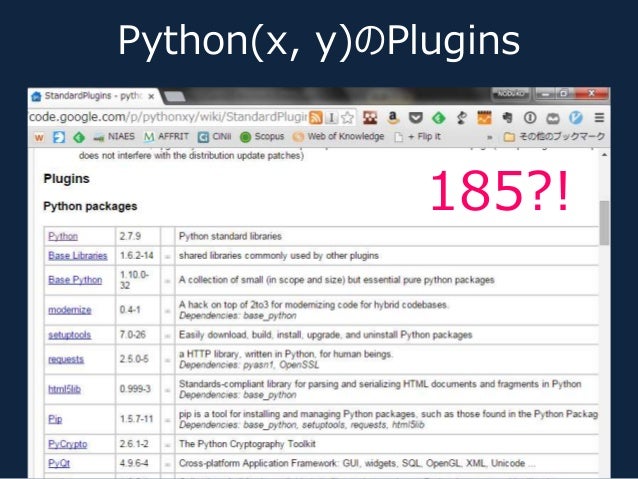Open the Web of Knowledge bookmark

click(x=339, y=137)
